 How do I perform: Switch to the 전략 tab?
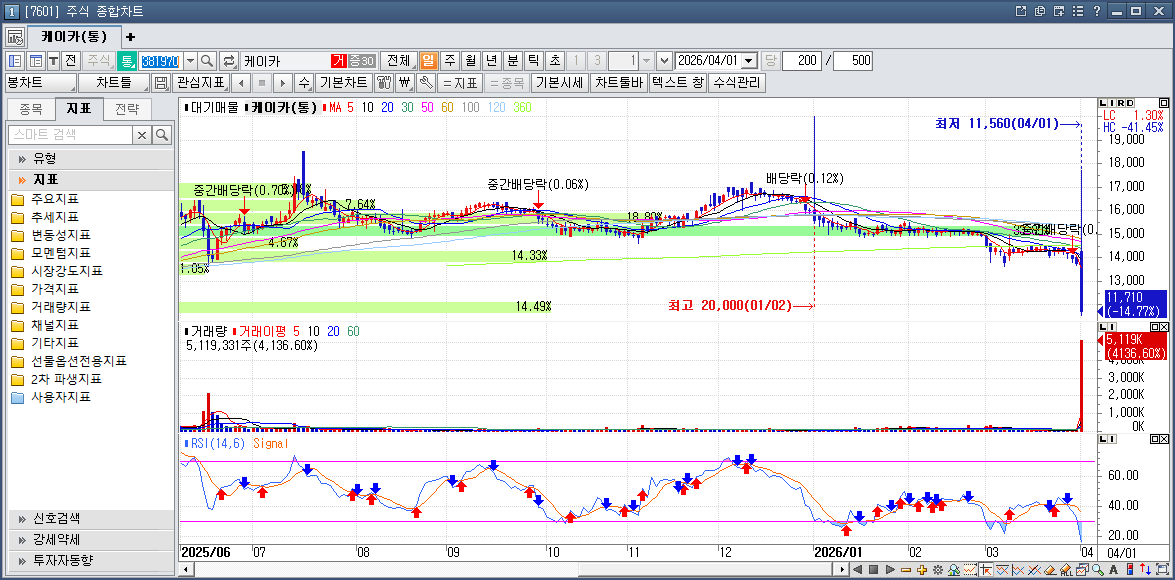(x=127, y=109)
